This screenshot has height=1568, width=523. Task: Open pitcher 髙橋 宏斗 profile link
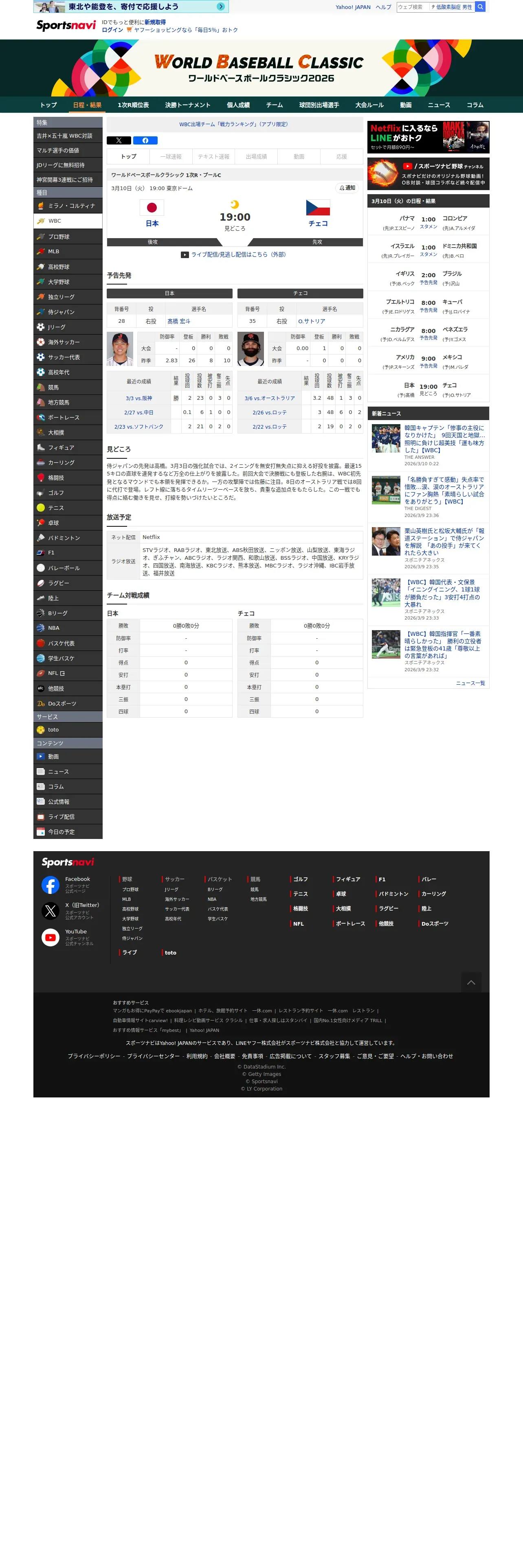(x=179, y=322)
